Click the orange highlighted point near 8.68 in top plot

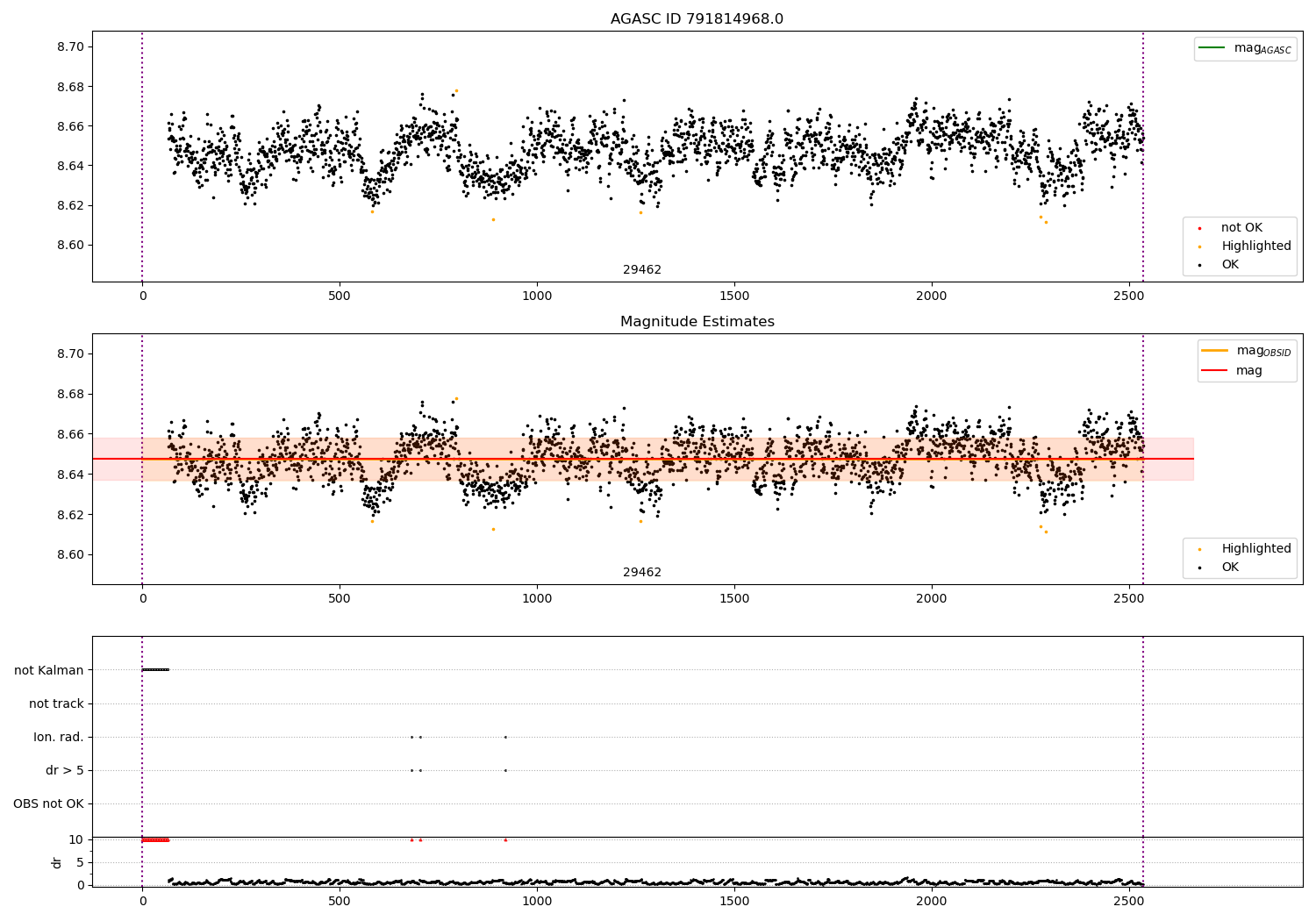(456, 90)
